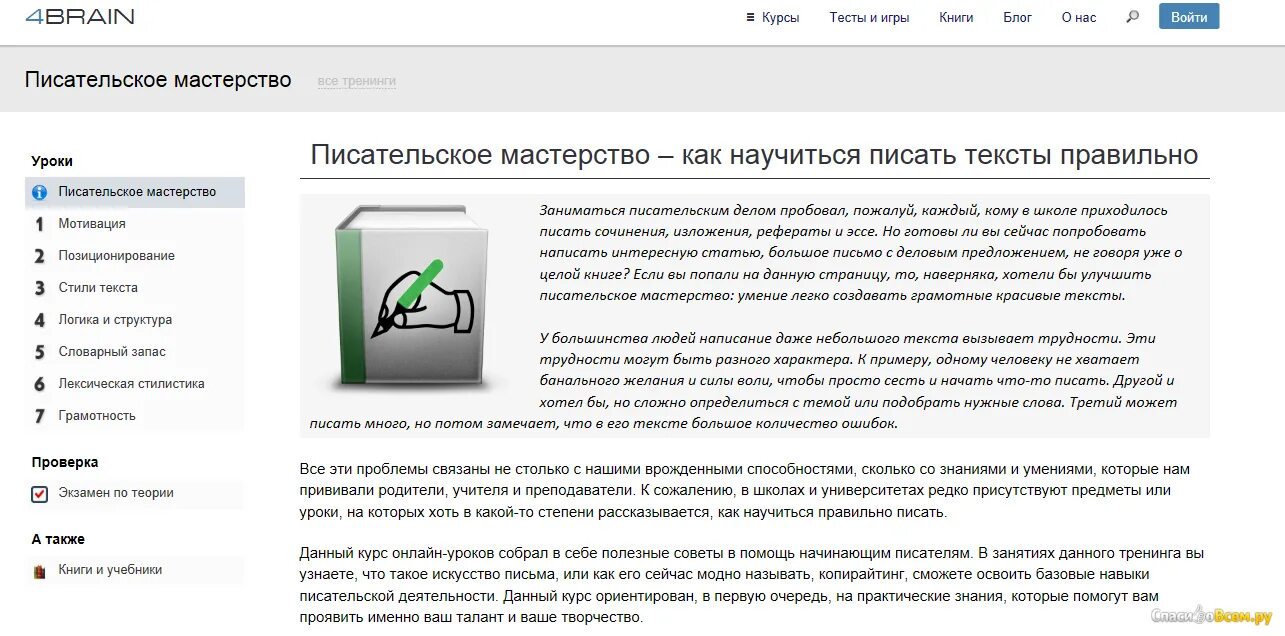Click the paragraph starting Данный курс онлайн-уроков
This screenshot has width=1285, height=636.
752,585
